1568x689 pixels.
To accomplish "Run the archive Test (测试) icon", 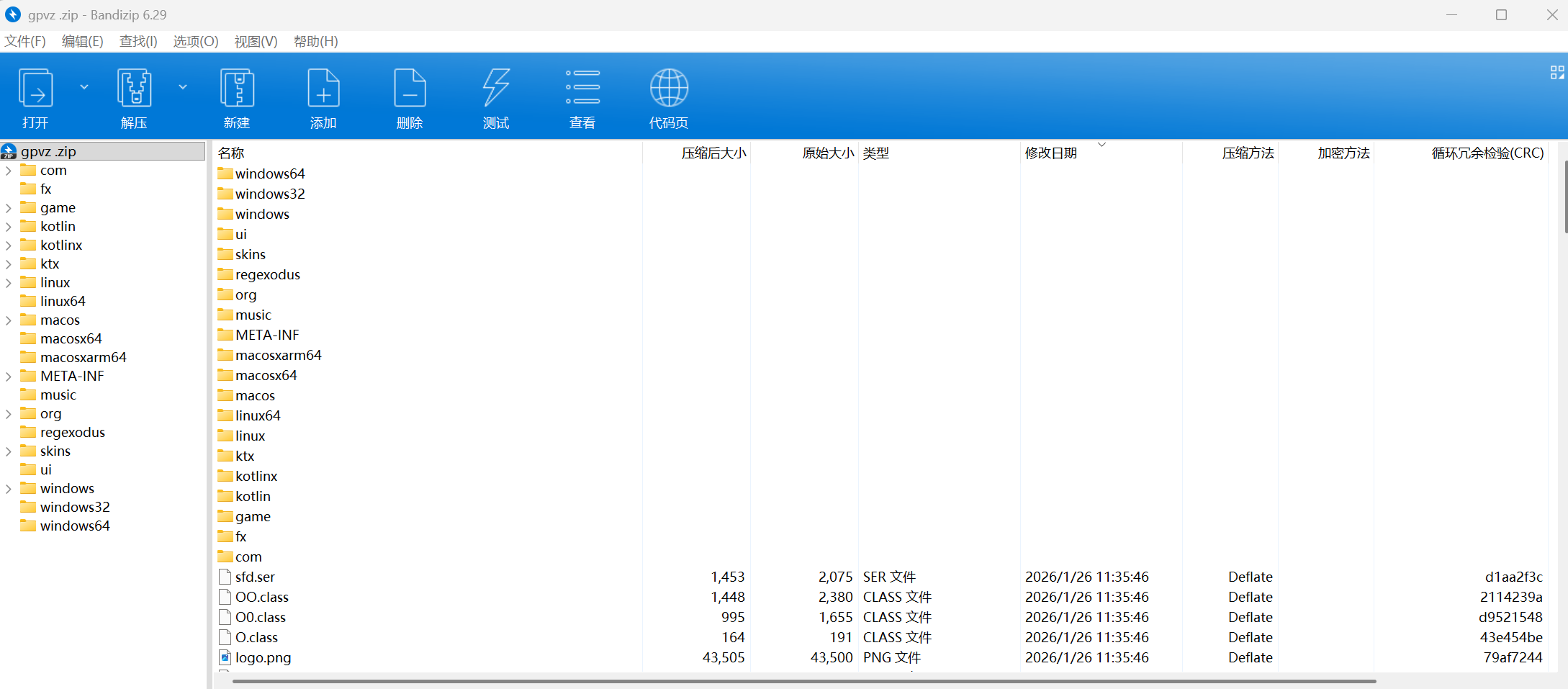I will (496, 89).
